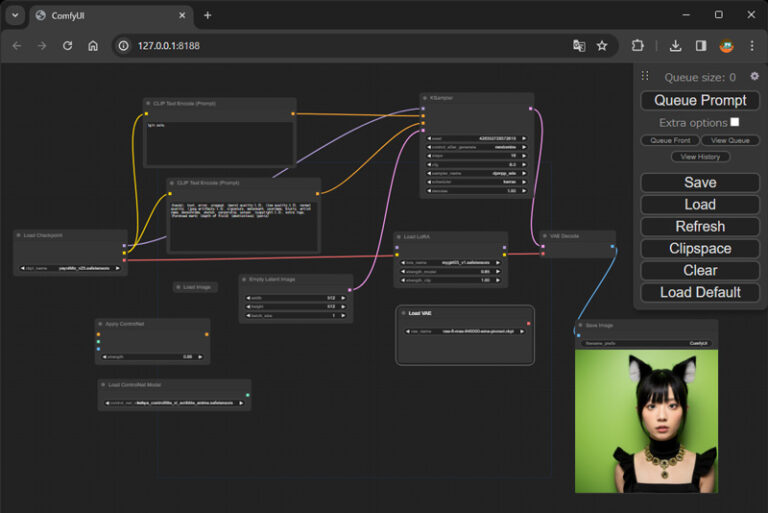Switch to the ComfyUI browser tab

coord(100,15)
